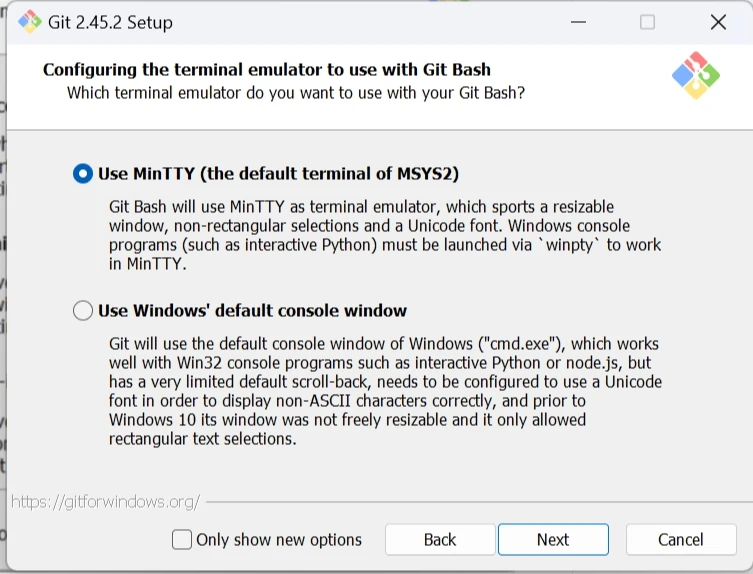Click the Git icon in the title bar
The height and width of the screenshot is (574, 753).
click(x=29, y=22)
